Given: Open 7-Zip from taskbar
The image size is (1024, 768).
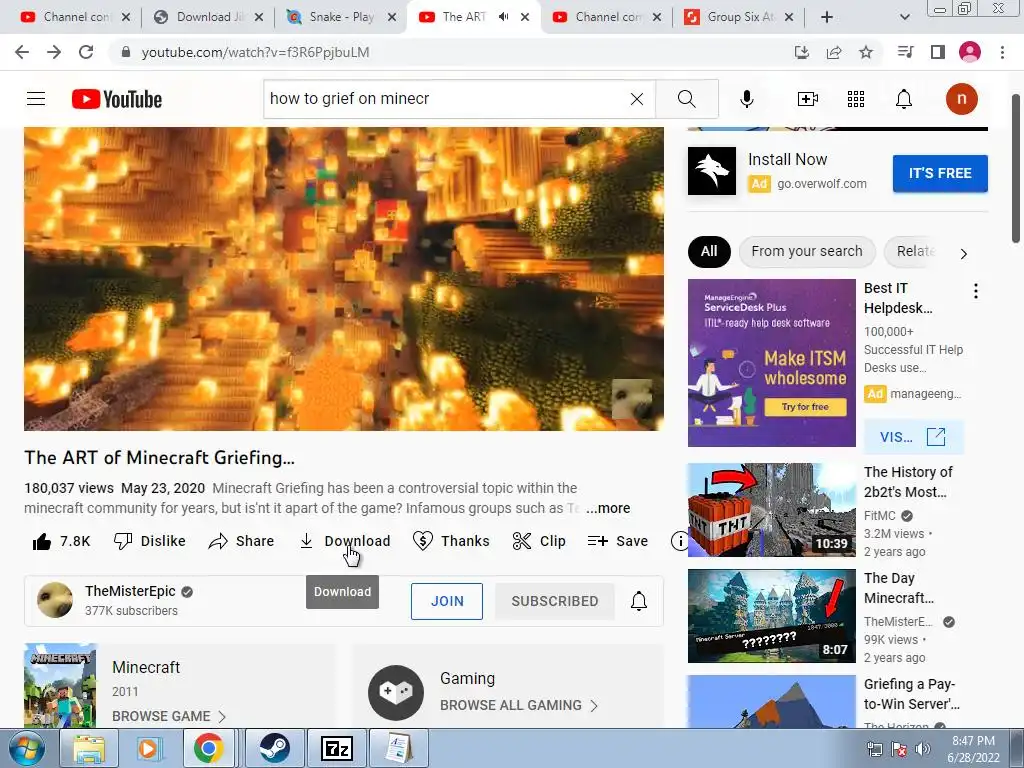Looking at the screenshot, I should [x=336, y=748].
